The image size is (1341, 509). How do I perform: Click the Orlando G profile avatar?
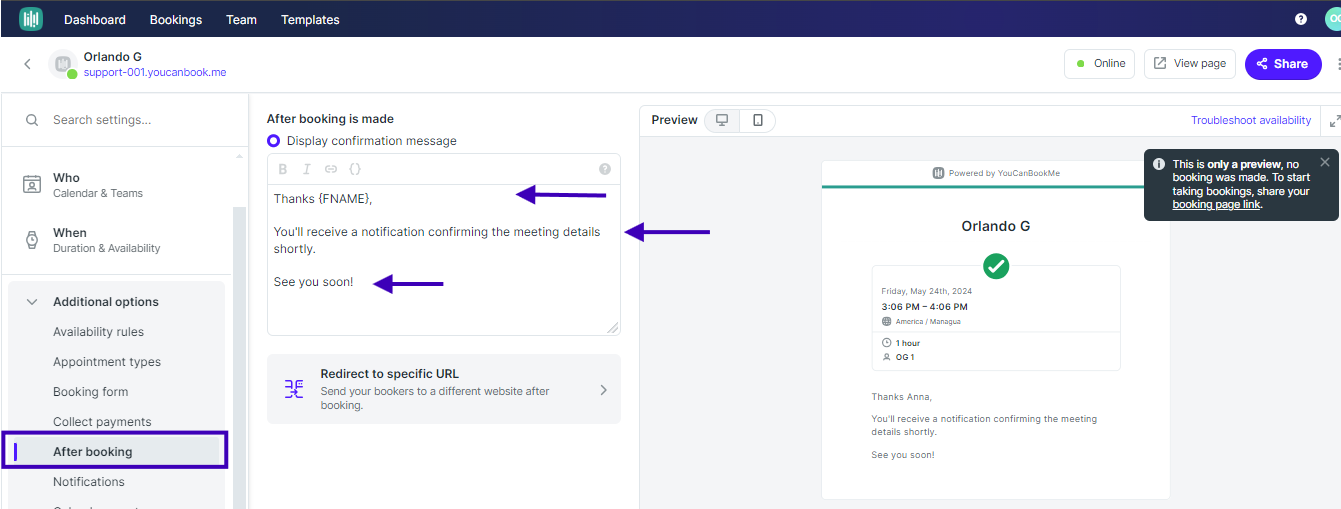[63, 64]
